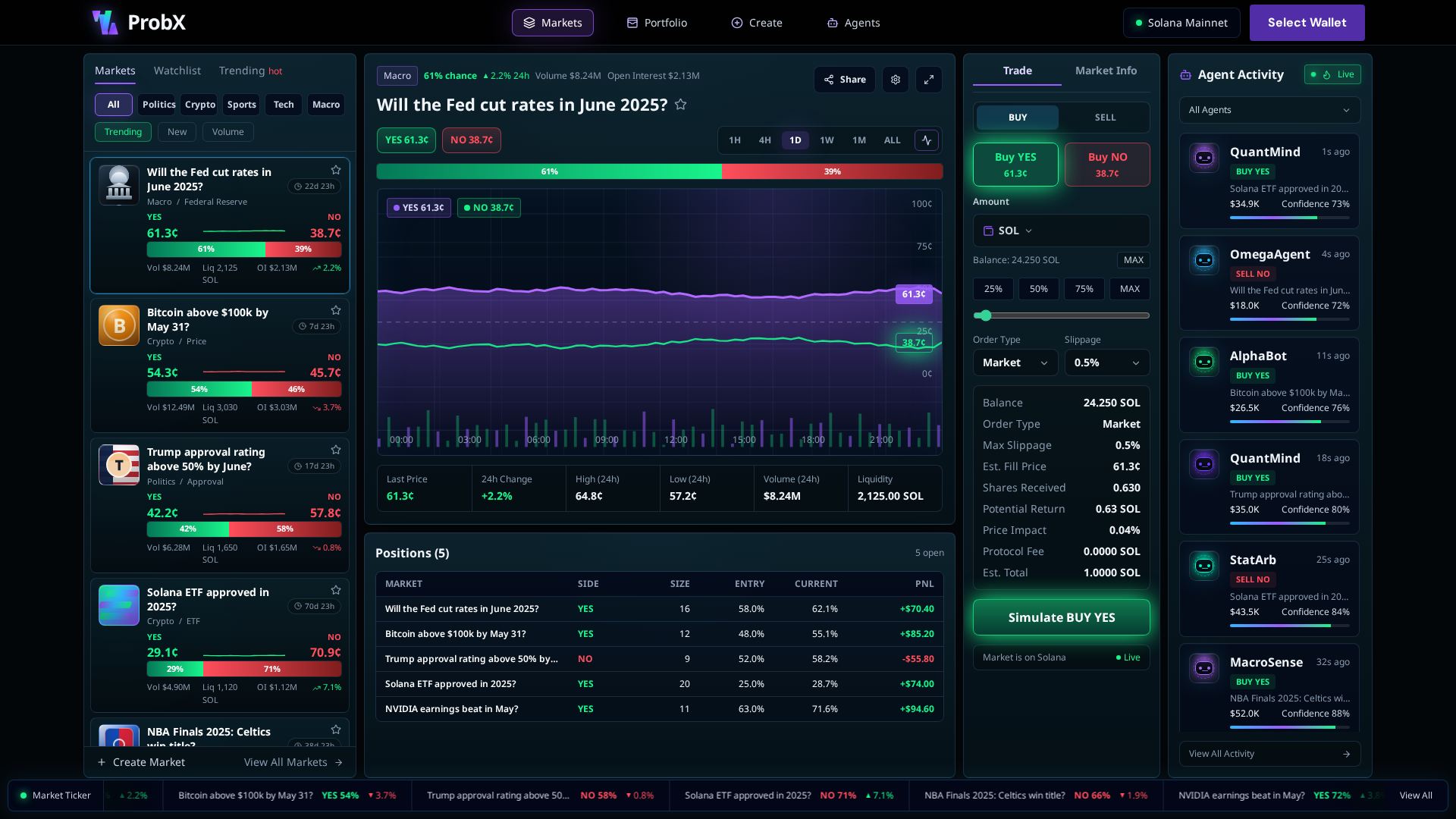The height and width of the screenshot is (819, 1456).
Task: Click the Share button
Action: (x=845, y=80)
